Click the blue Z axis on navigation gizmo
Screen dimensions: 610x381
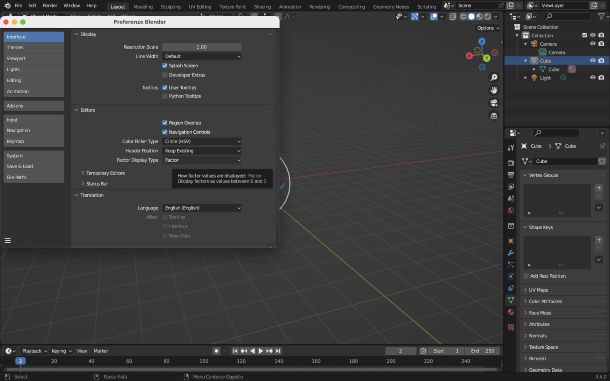click(482, 41)
